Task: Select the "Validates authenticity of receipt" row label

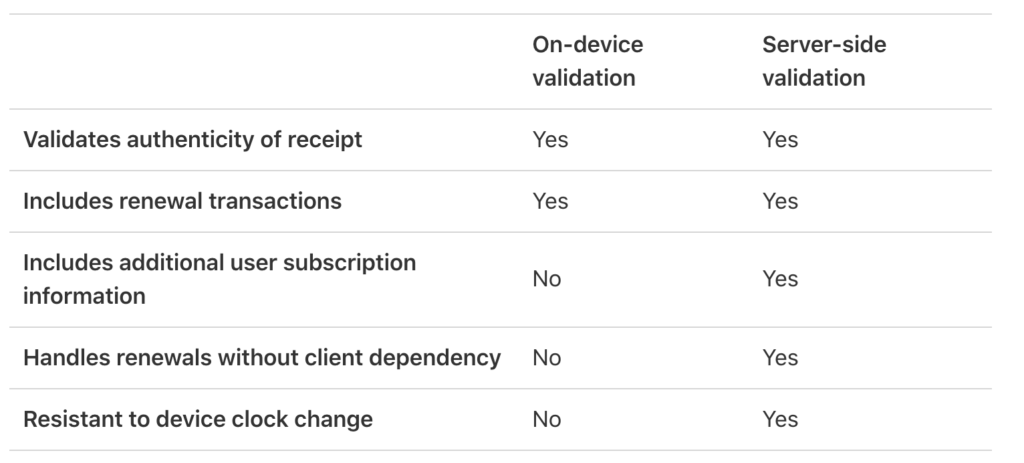Action: pos(193,139)
